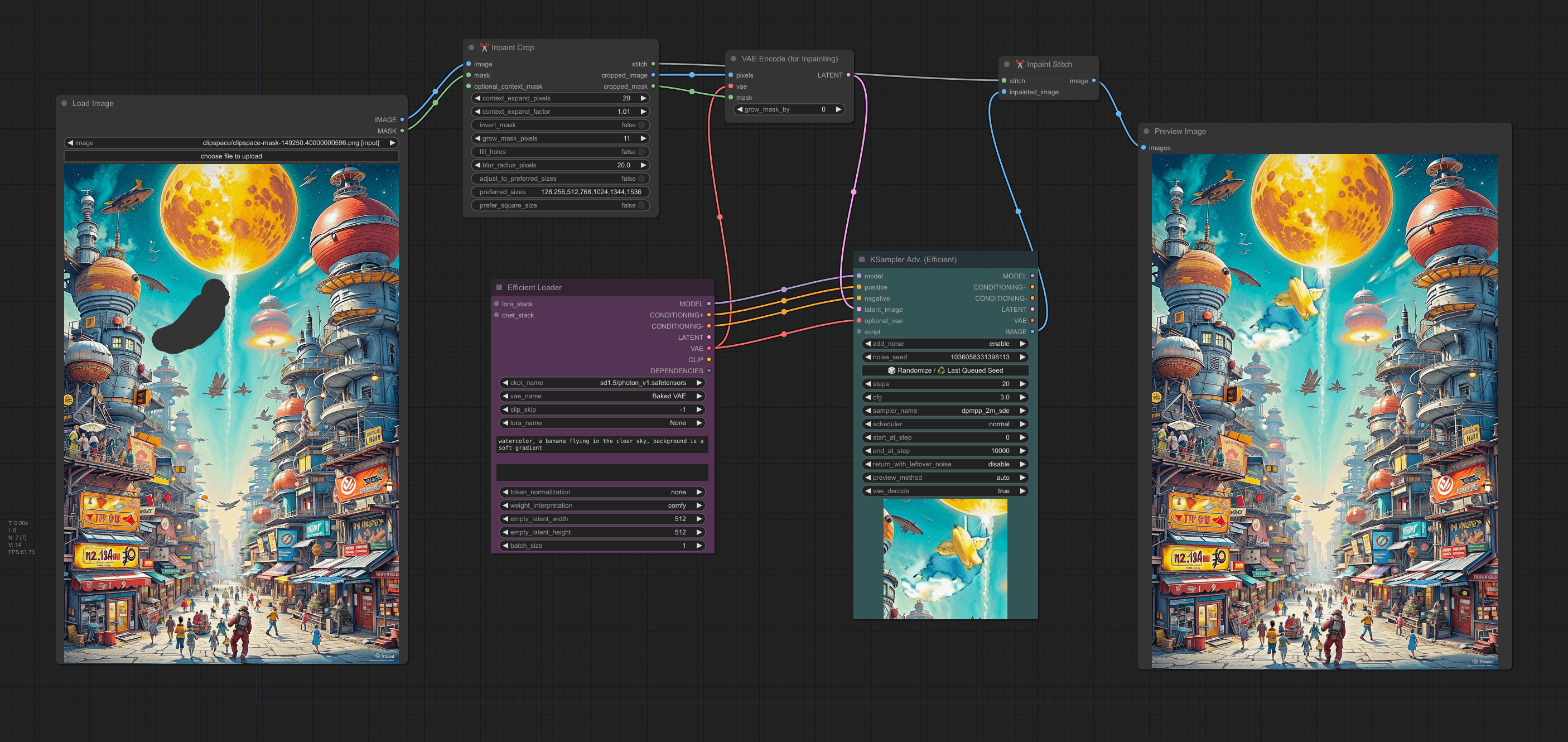Open the ckpt_name dropdown

tap(602, 383)
